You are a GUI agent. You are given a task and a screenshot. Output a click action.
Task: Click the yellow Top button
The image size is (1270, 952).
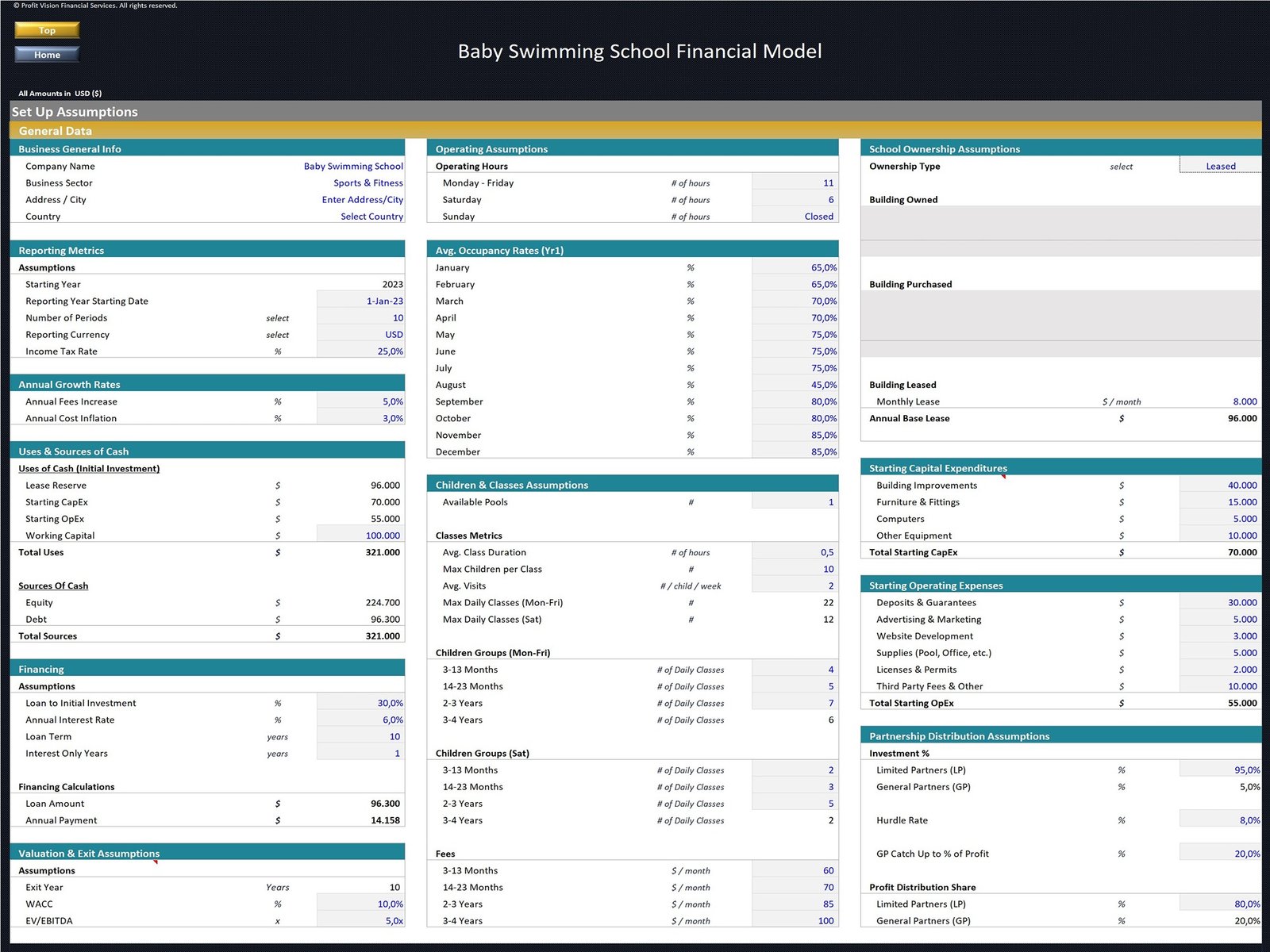(47, 30)
